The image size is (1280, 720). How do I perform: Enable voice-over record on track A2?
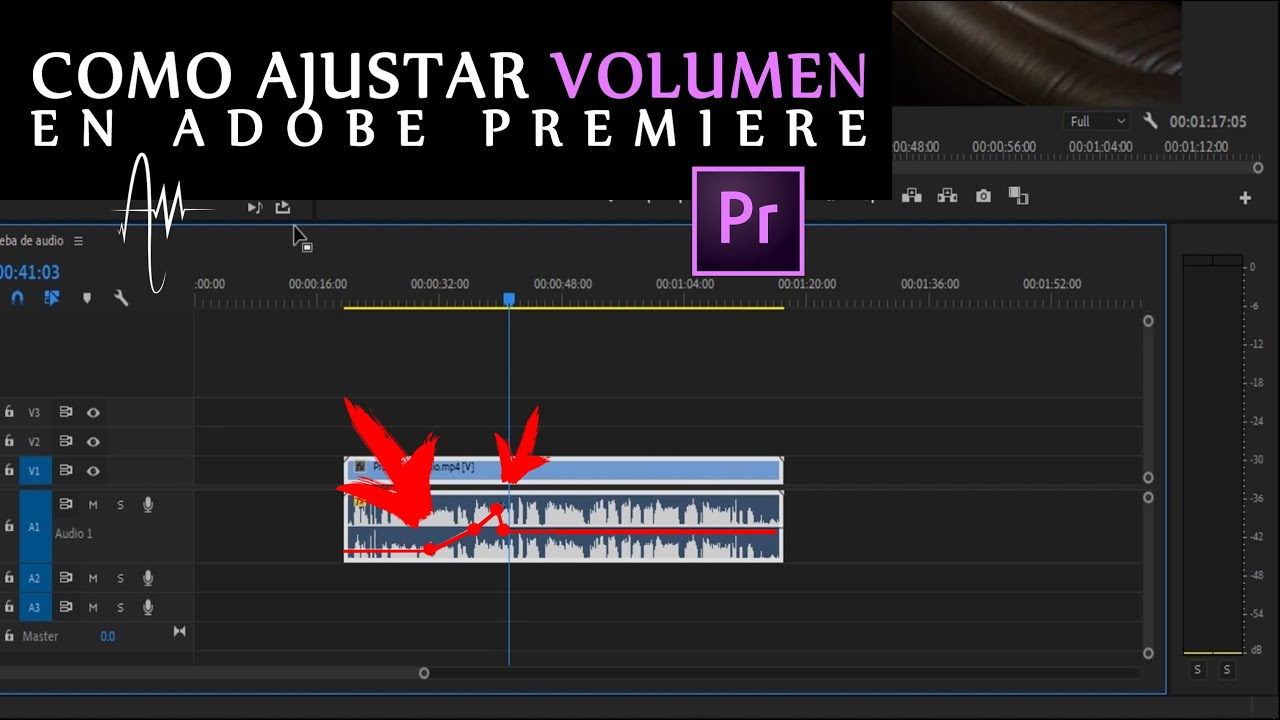148,578
